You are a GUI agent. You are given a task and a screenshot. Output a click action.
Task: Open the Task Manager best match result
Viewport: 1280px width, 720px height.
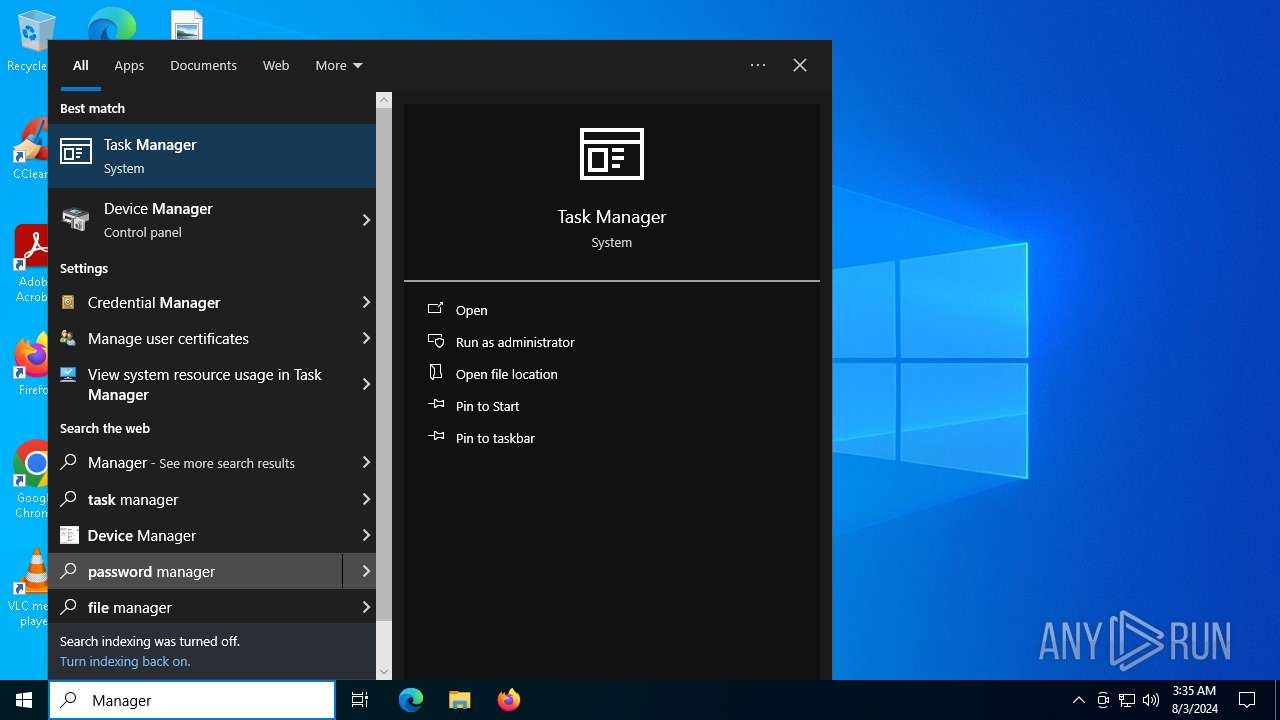tap(212, 156)
